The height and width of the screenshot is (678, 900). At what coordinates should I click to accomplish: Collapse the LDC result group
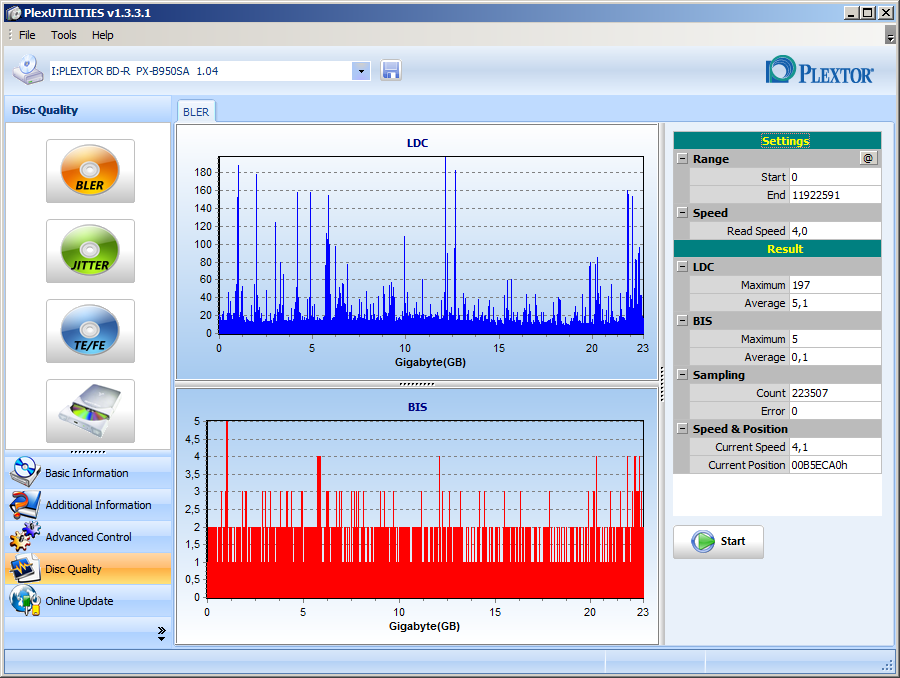pos(682,266)
